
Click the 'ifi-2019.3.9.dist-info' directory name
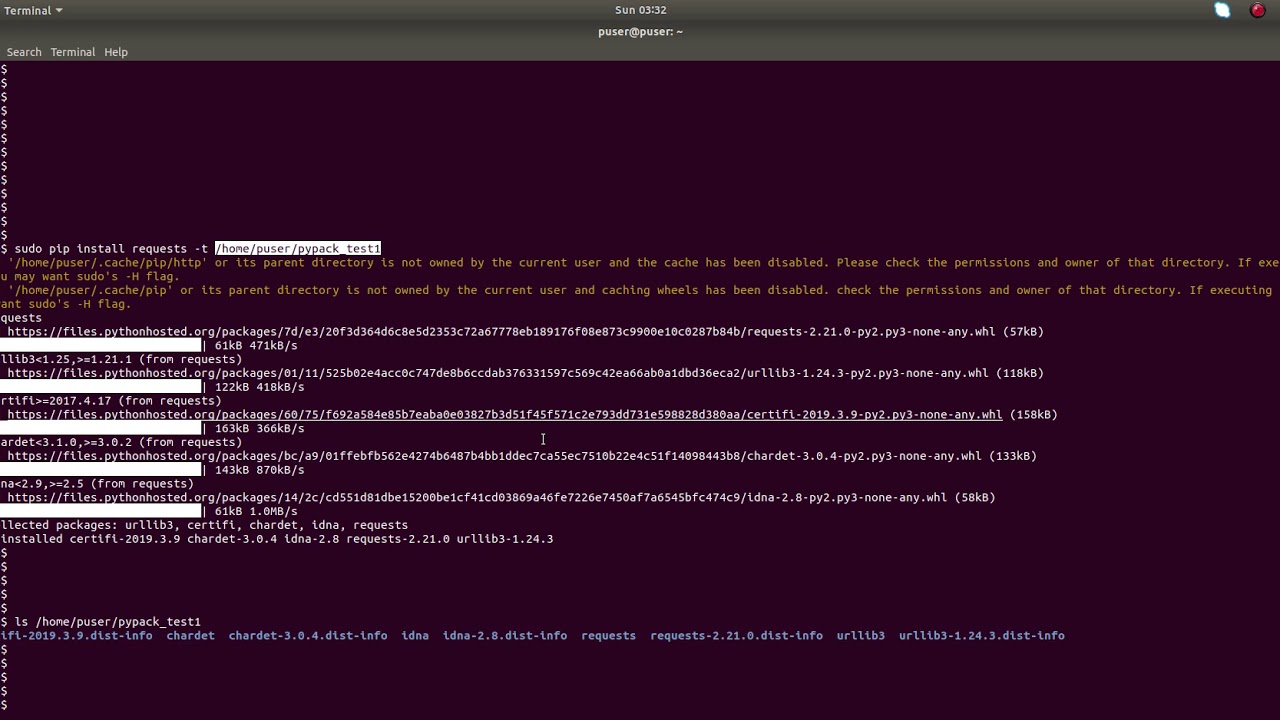click(x=76, y=636)
